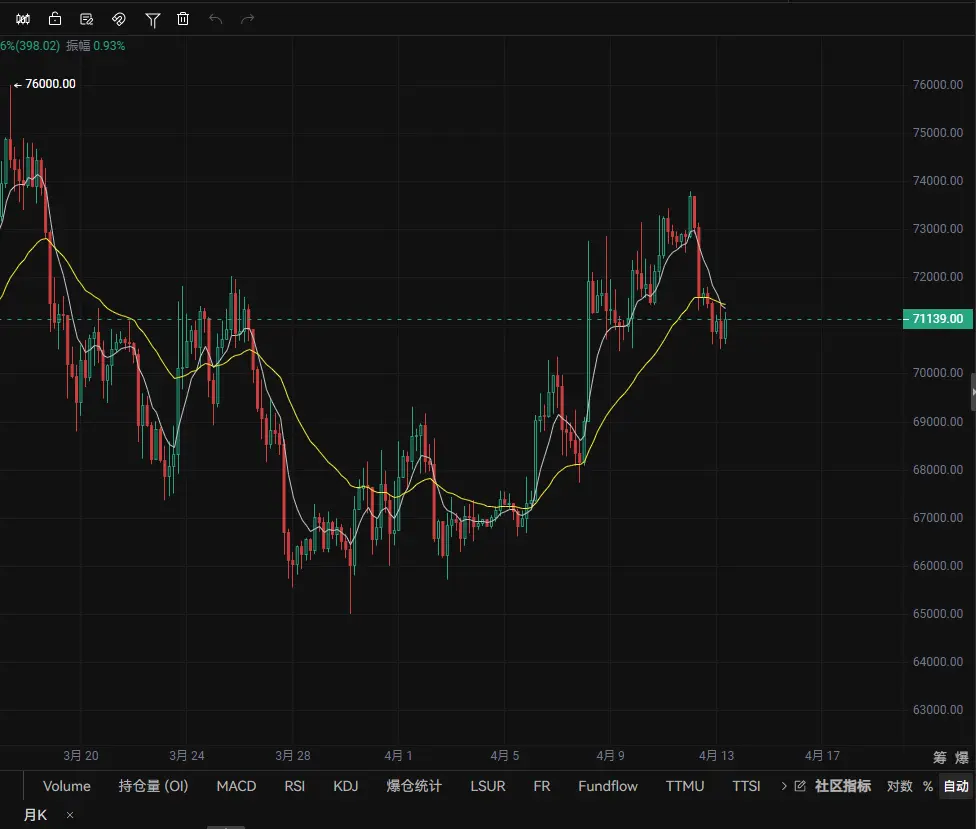Screen dimensions: 976x829
Task: Select the TTSI indicator
Action: pyautogui.click(x=746, y=786)
